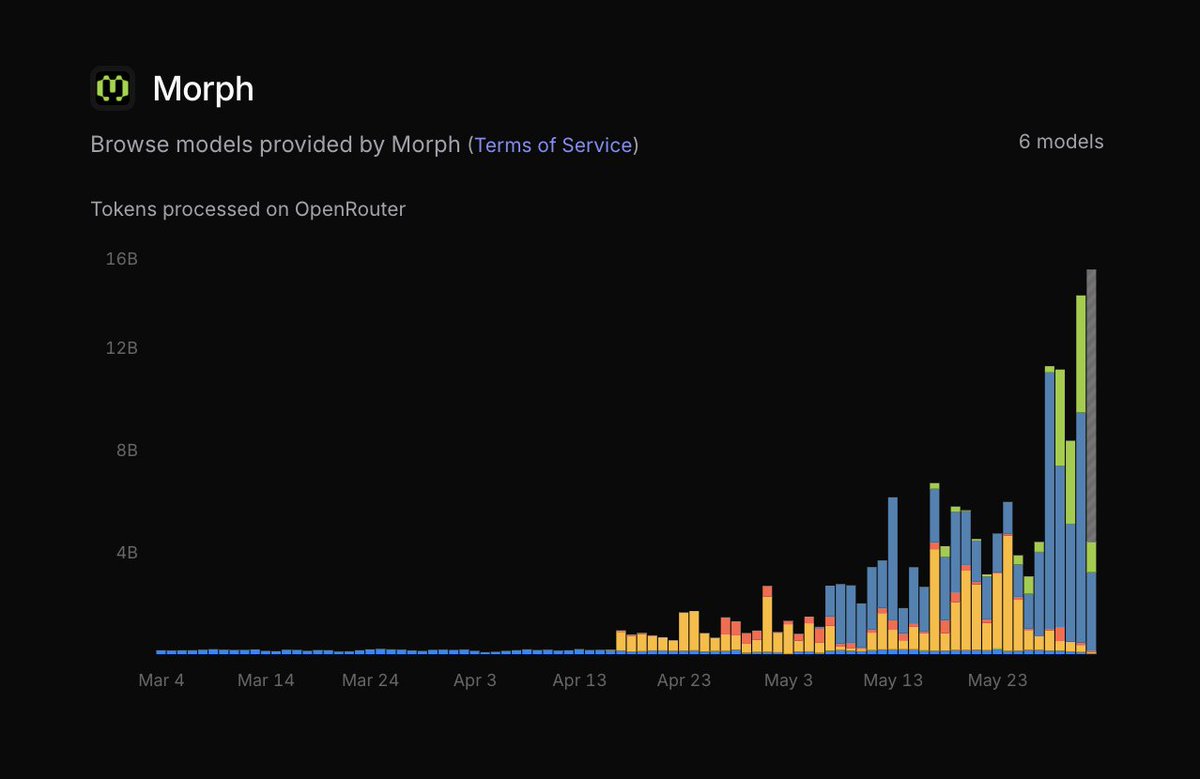This screenshot has width=1200, height=779.
Task: Click the 16B y-axis label
Action: click(121, 259)
